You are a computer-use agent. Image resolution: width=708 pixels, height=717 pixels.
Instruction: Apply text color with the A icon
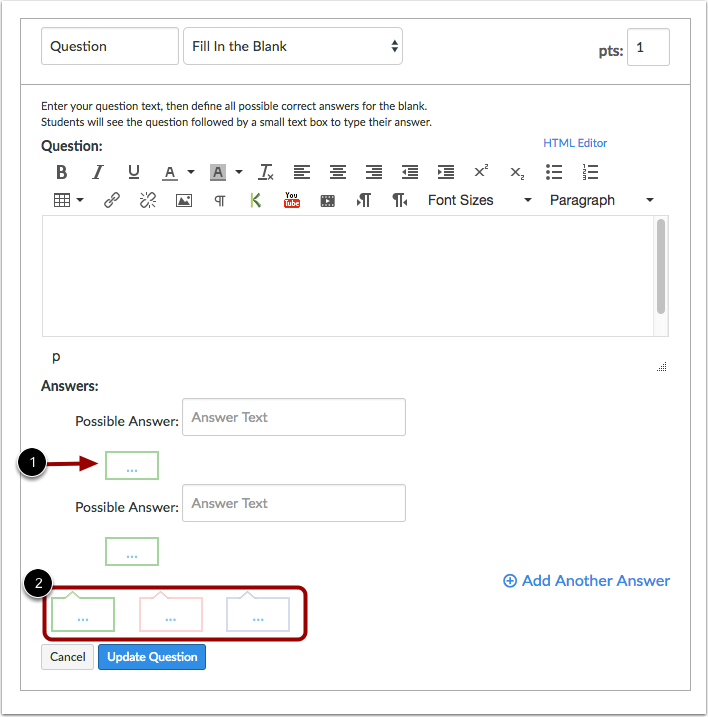170,172
